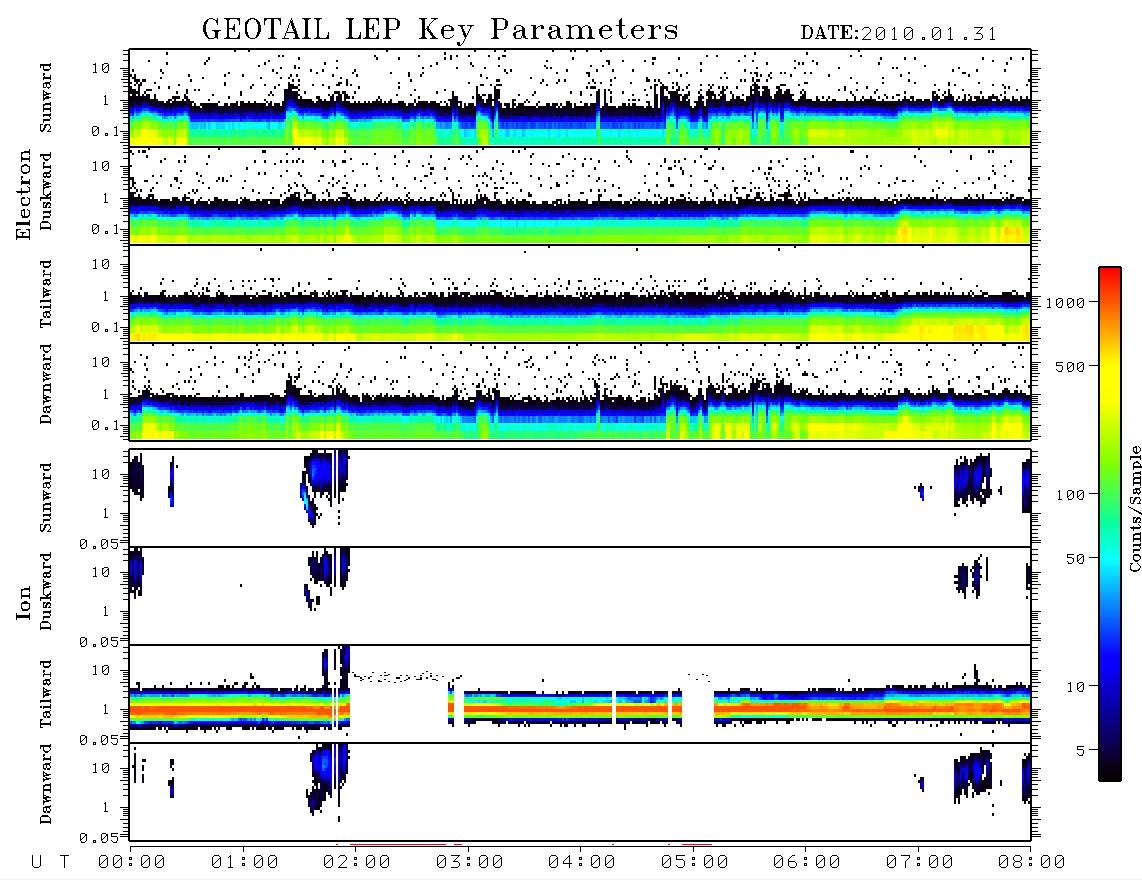Select the 100 color bar tick label
1142x880 pixels.
coord(1071,495)
